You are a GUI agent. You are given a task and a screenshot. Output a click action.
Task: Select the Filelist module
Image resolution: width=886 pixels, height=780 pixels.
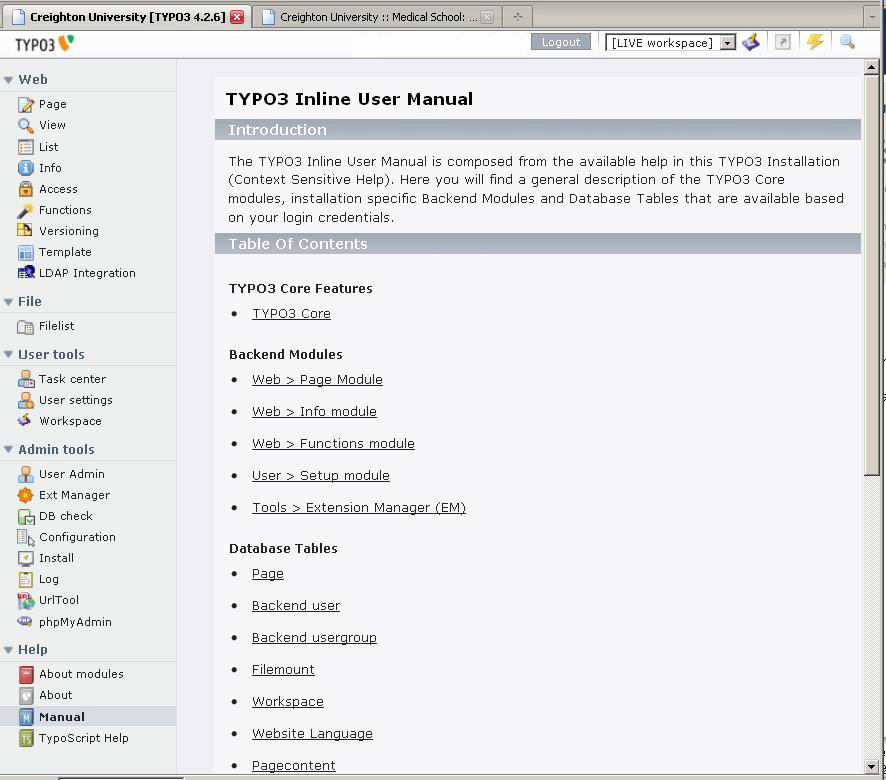[56, 326]
